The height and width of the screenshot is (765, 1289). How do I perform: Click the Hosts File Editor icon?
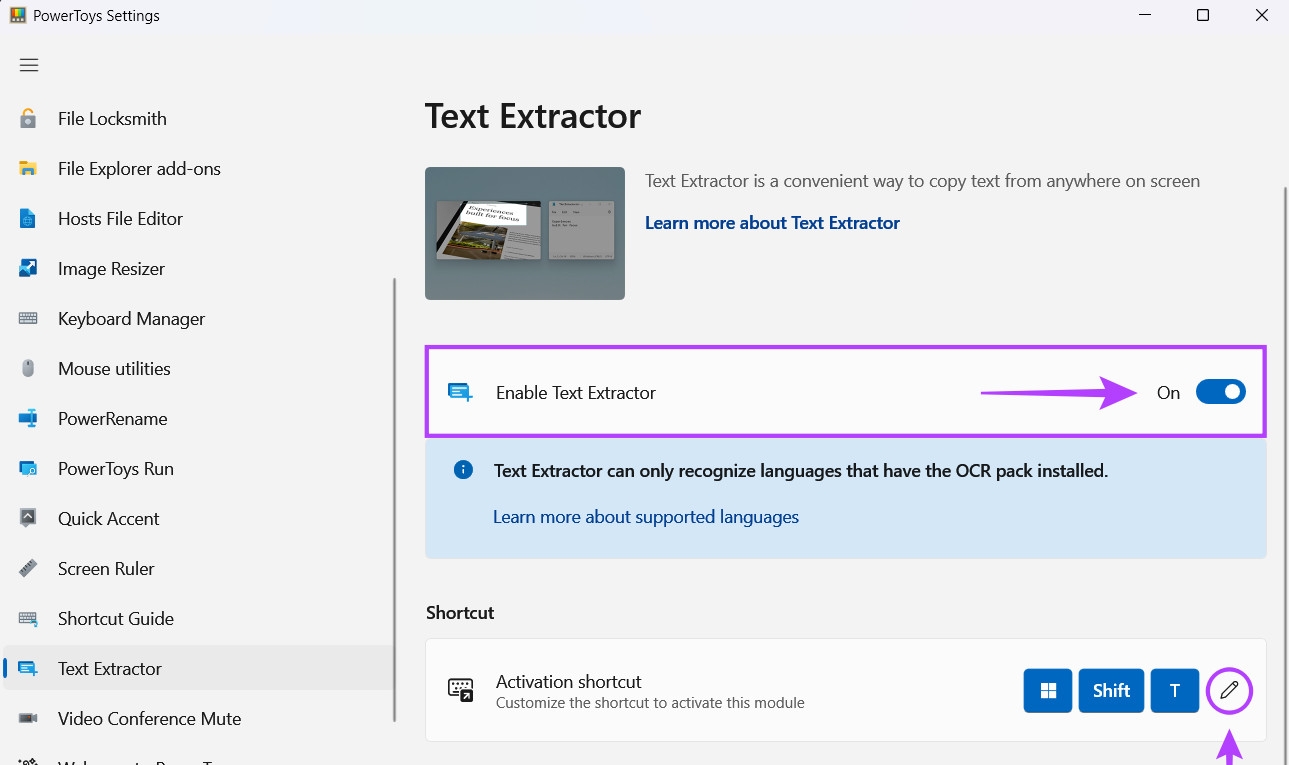tap(28, 218)
